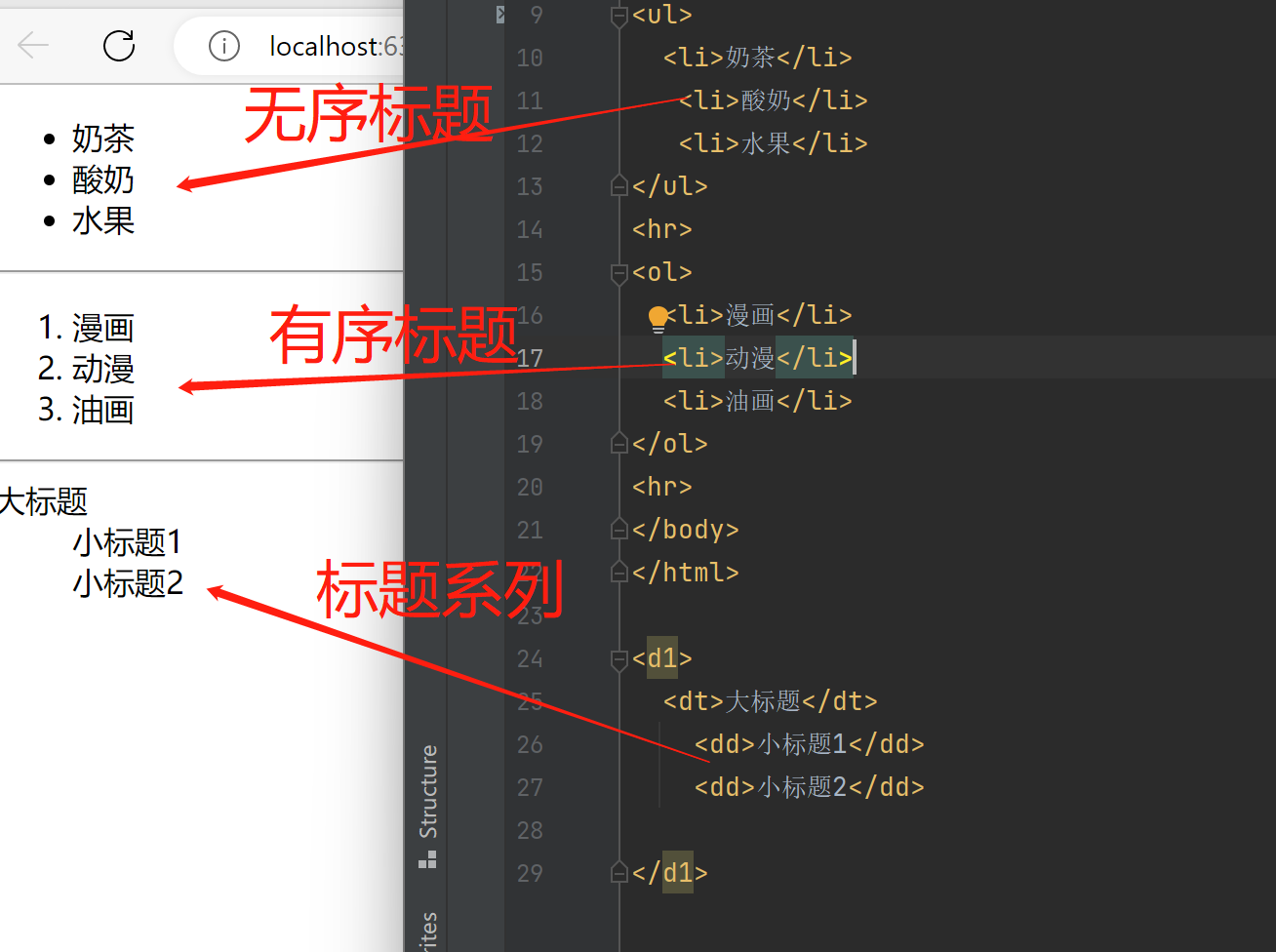Click numbered item 动漫 in browser
This screenshot has width=1276, height=952.
tap(102, 369)
